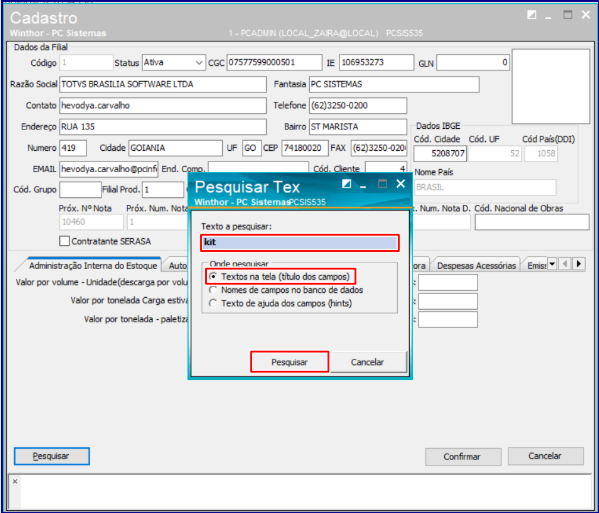The image size is (599, 513).
Task: Switch to Administração Interna do Estoque tab
Action: pyautogui.click(x=93, y=265)
